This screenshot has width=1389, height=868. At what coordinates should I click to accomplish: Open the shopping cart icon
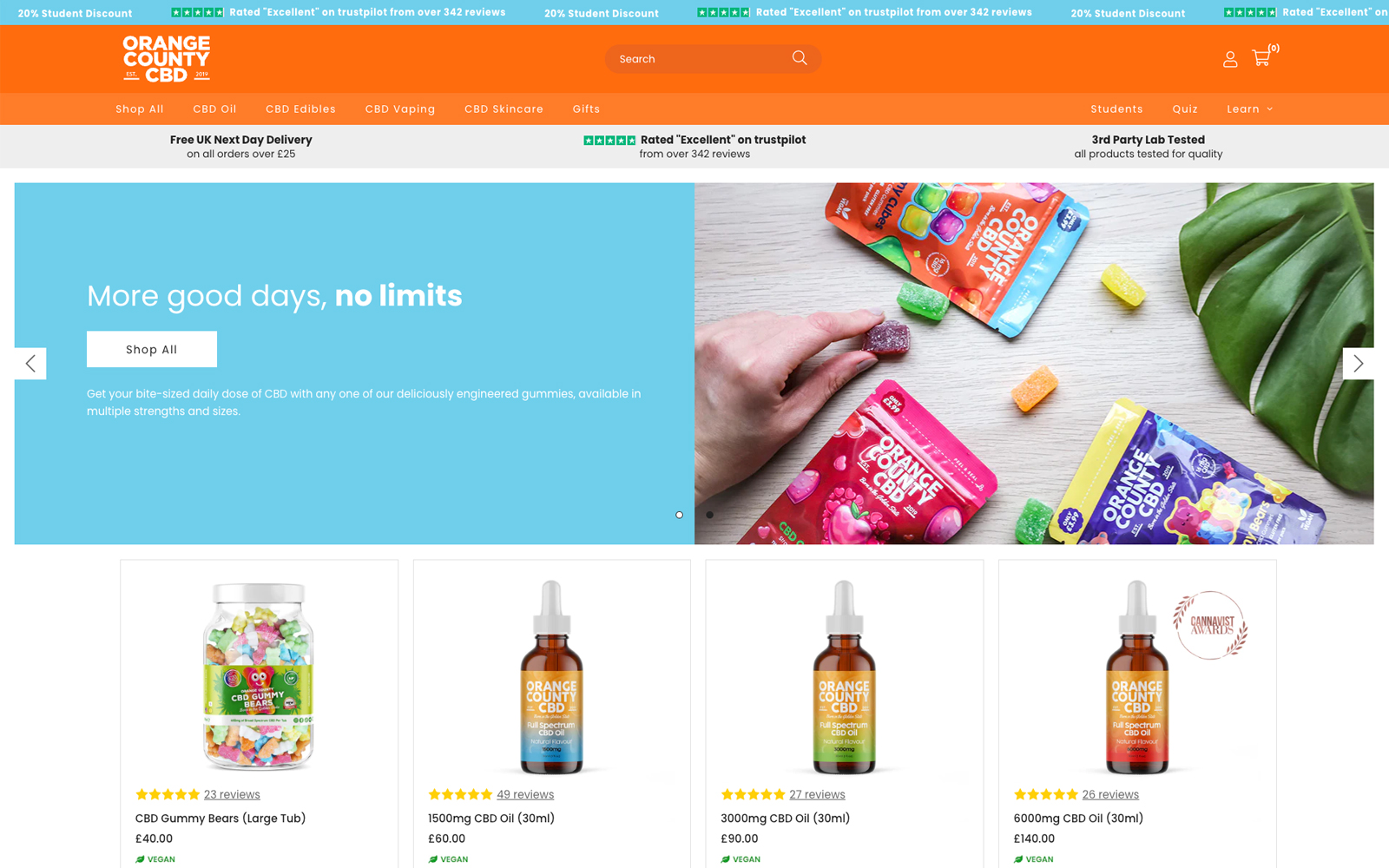click(x=1261, y=58)
